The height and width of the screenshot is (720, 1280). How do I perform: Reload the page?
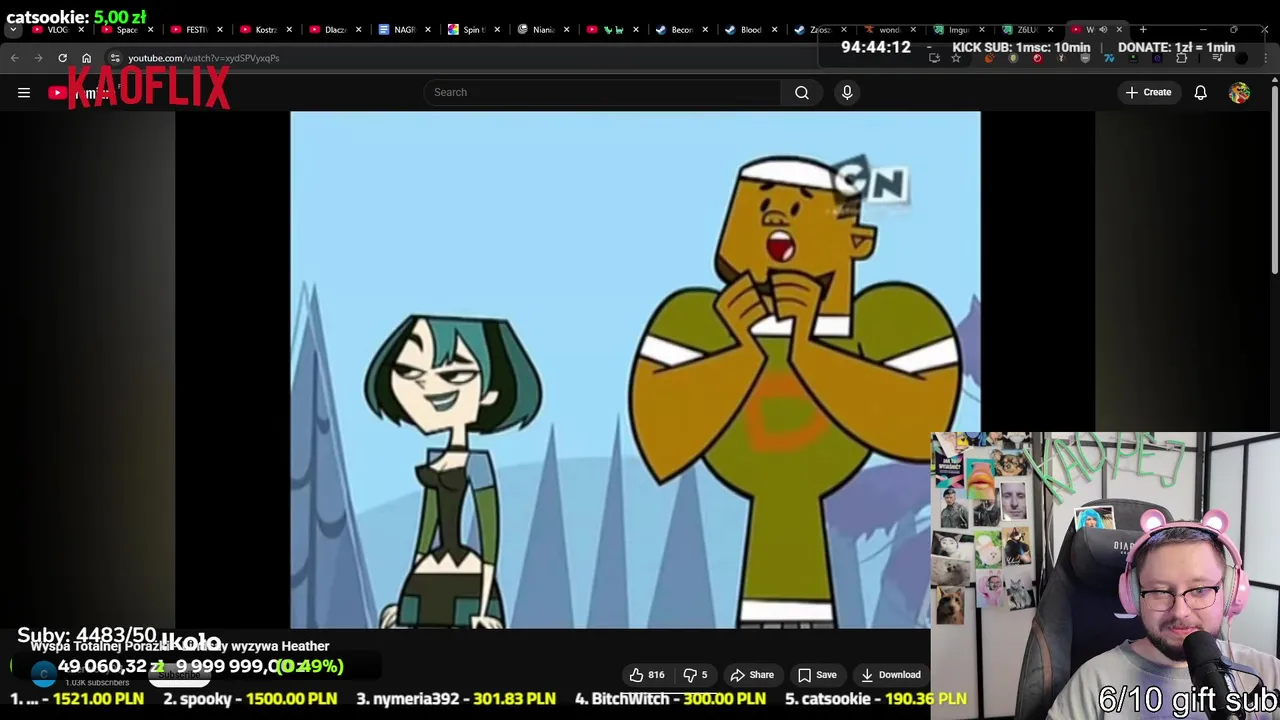point(62,58)
